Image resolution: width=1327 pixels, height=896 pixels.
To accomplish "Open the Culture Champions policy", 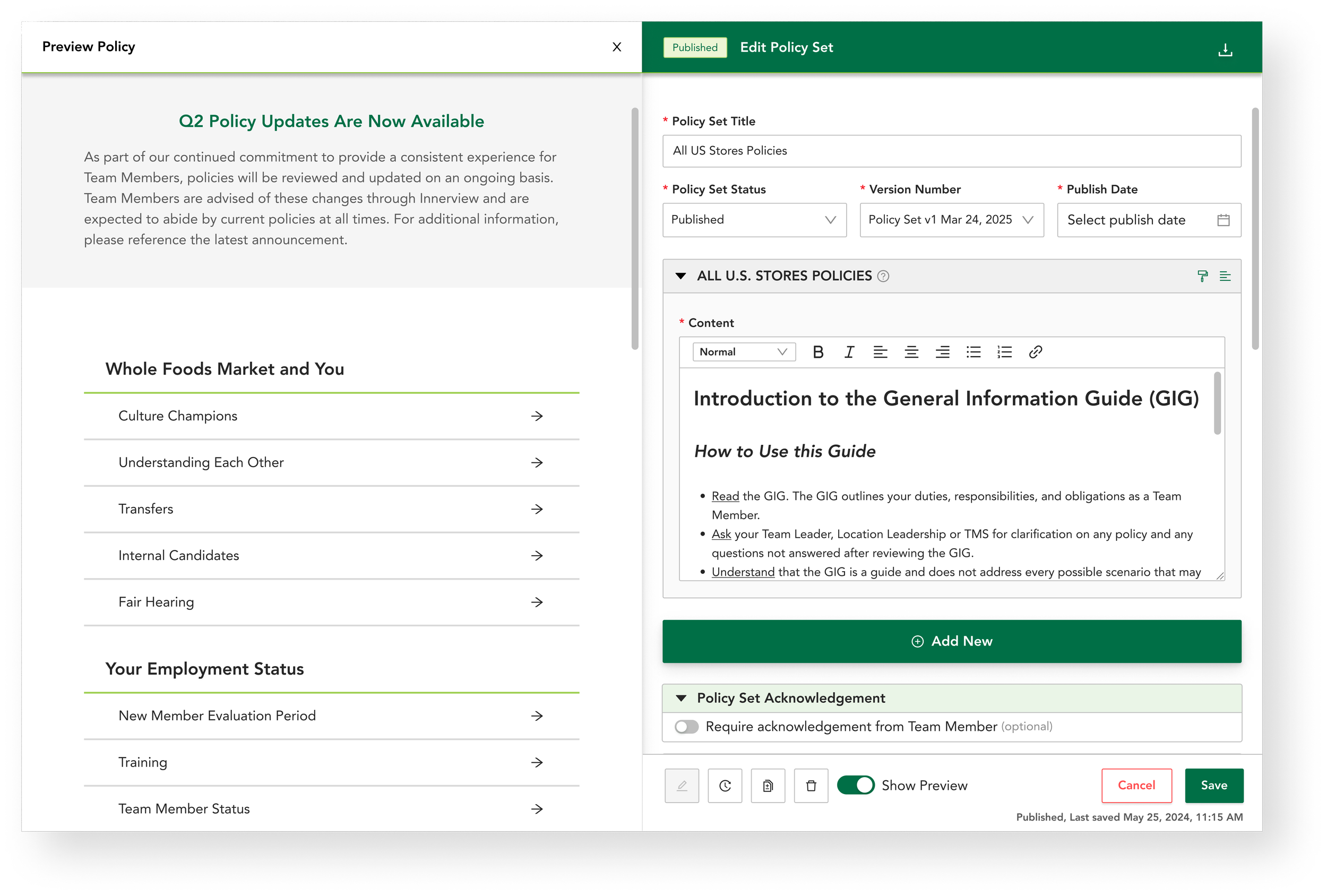I will pos(331,416).
